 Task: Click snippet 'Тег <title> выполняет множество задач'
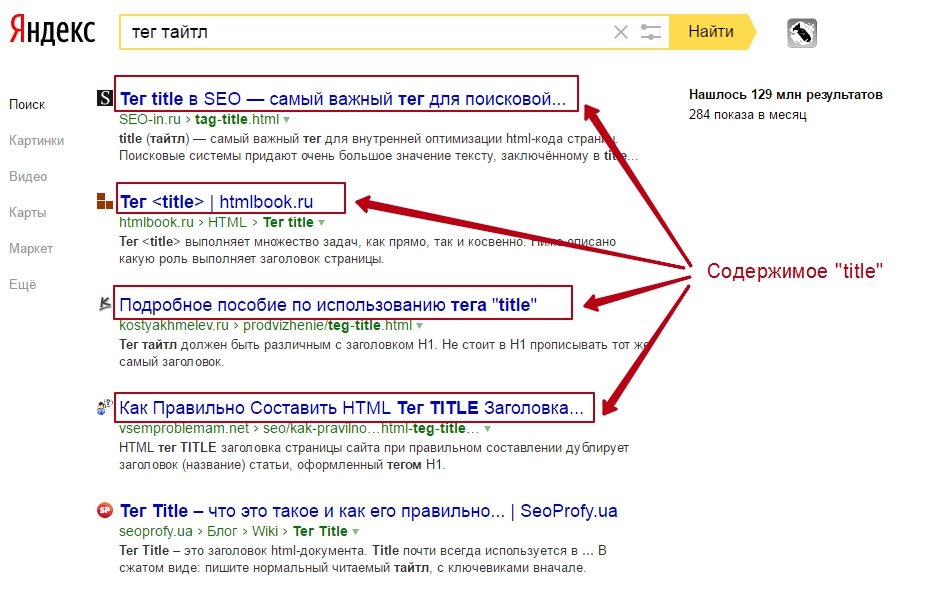coord(368,250)
